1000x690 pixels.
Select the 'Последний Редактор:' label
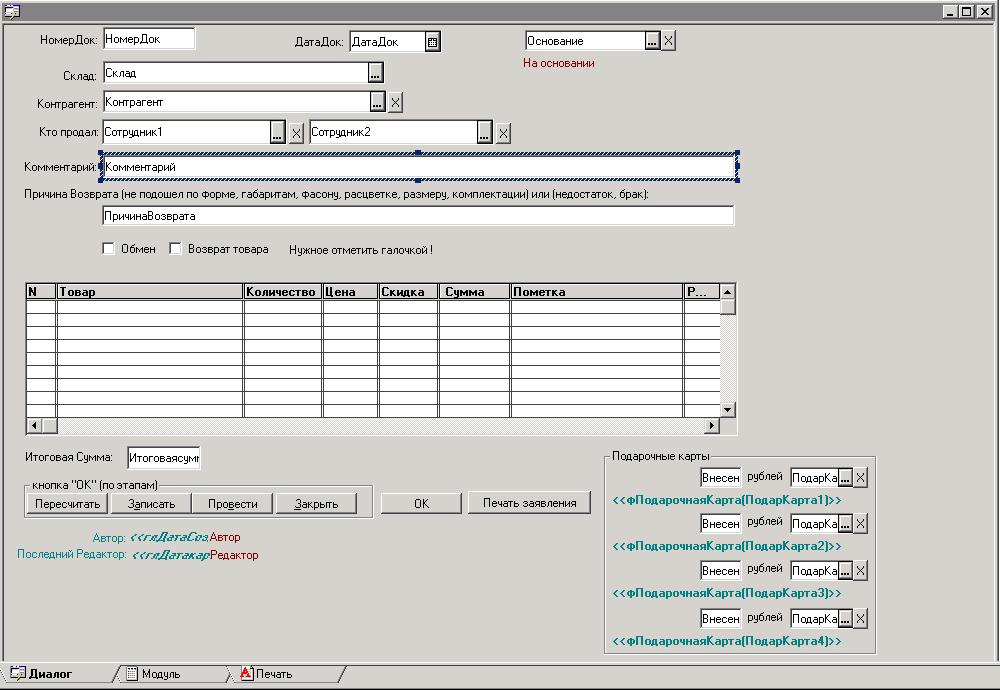point(71,554)
